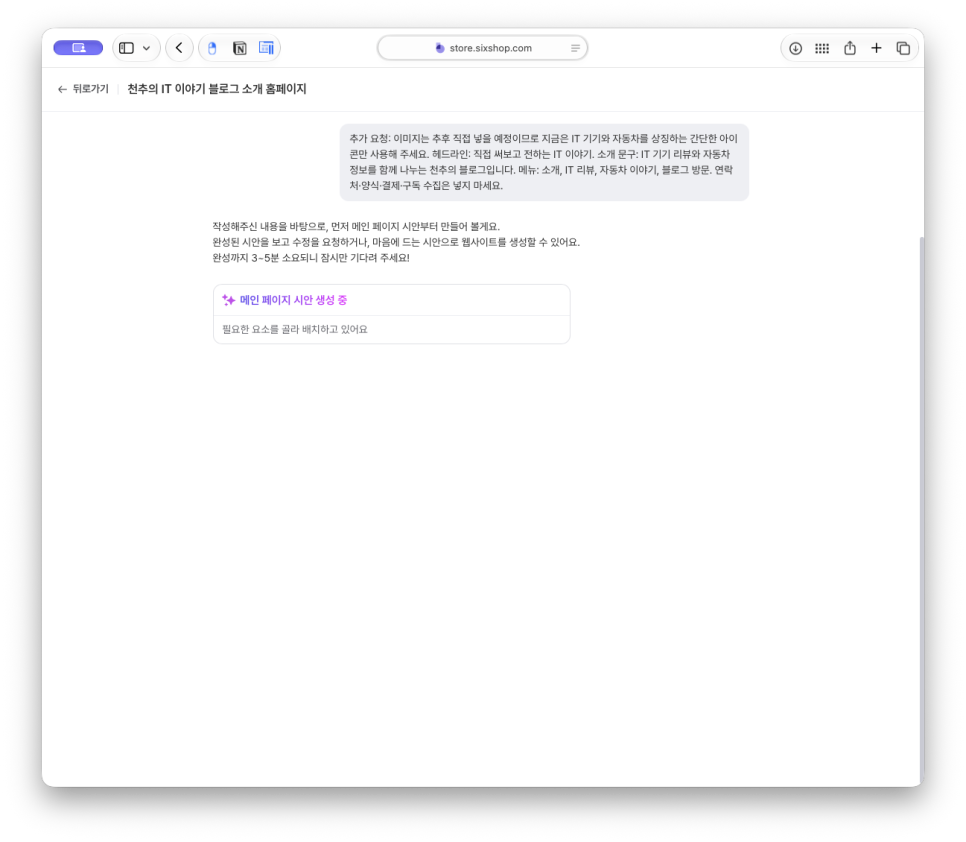Viewport: 966px width, 842px height.
Task: Open a new tab with plus icon
Action: pyautogui.click(x=876, y=48)
